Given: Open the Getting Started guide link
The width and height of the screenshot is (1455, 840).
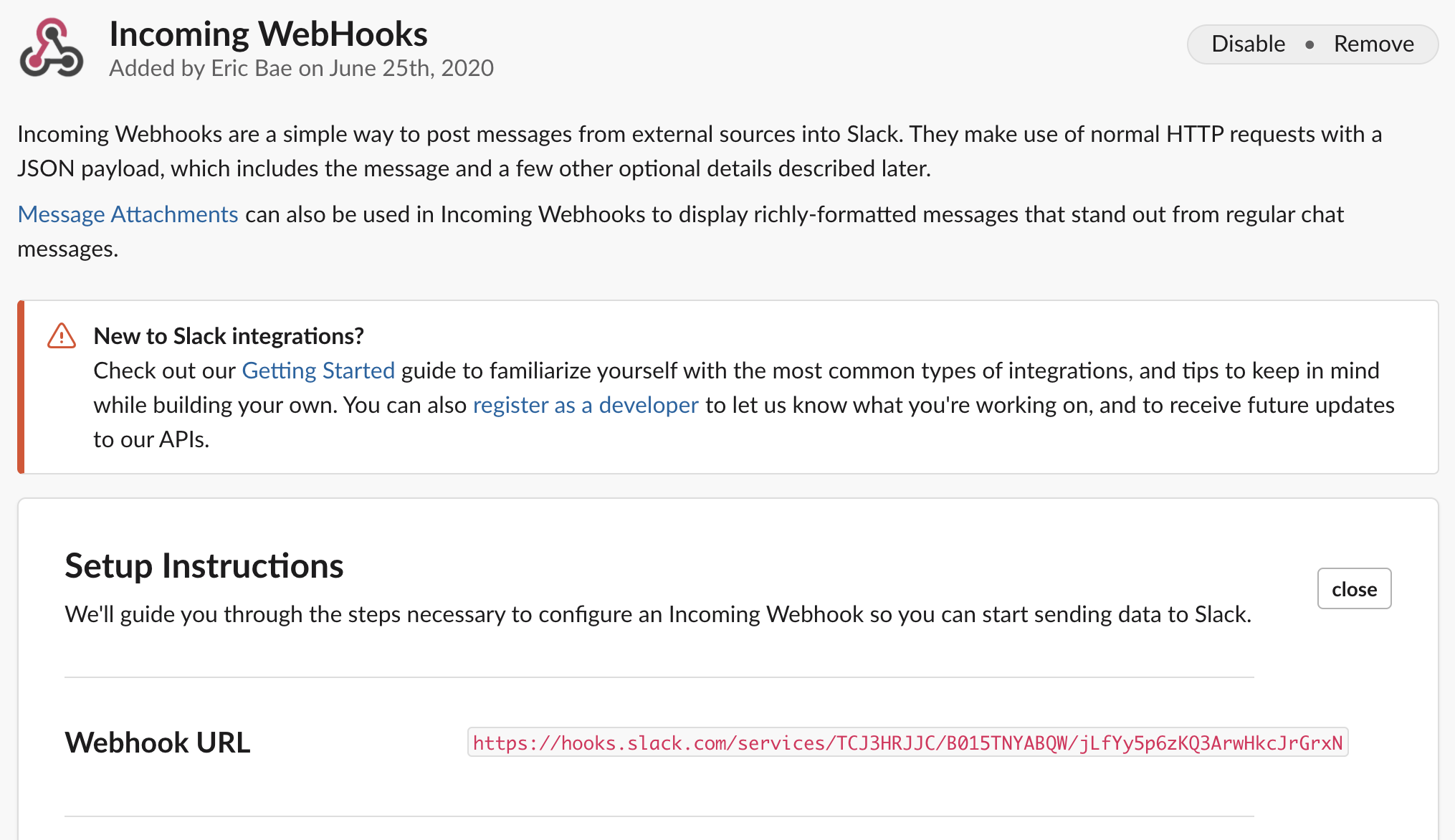Looking at the screenshot, I should [x=318, y=371].
